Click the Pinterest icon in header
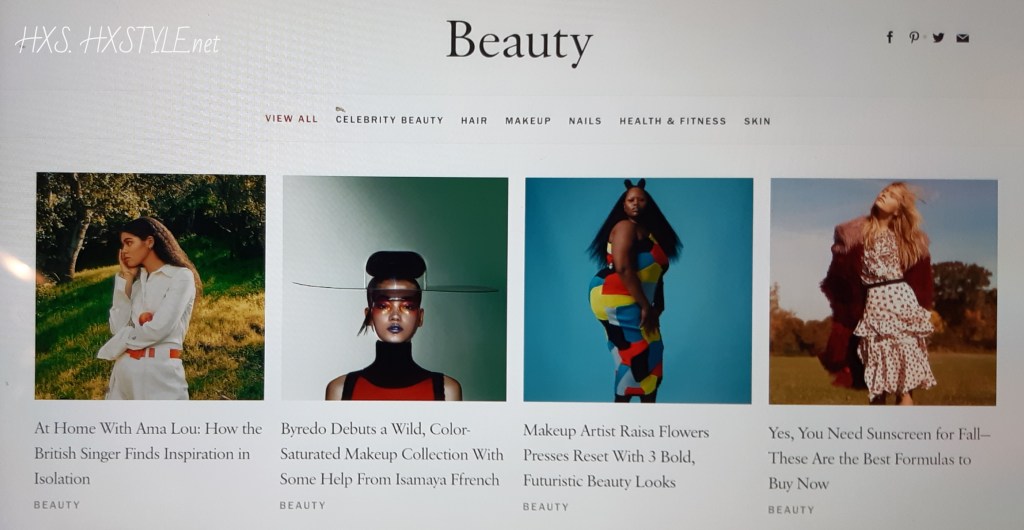The image size is (1024, 530). (914, 37)
